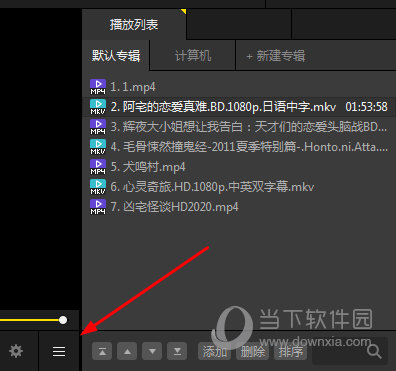Toggle the playlist panel hamburger icon
396x371 pixels.
pyautogui.click(x=59, y=351)
